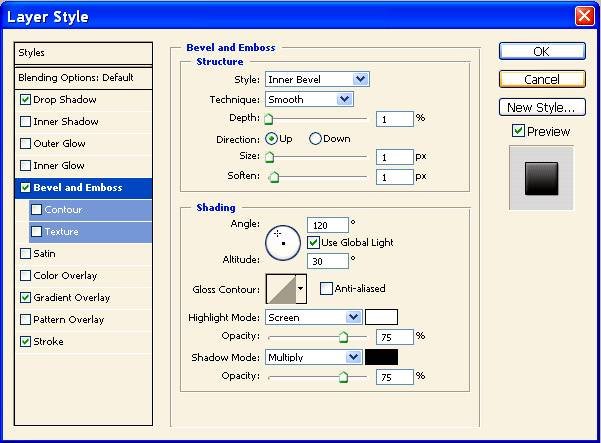Select the Down direction radio button

coord(316,139)
